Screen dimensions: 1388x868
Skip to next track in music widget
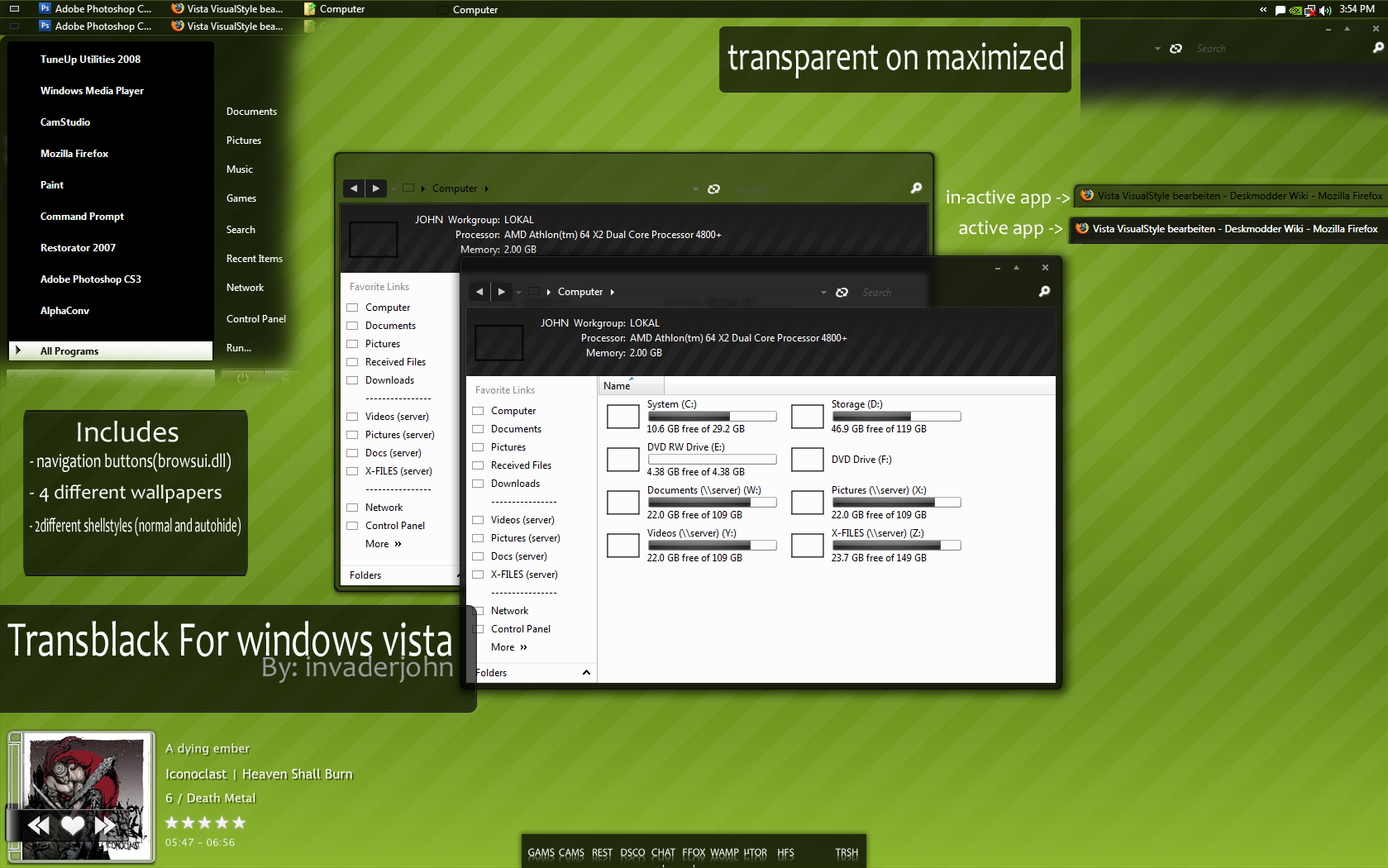click(105, 825)
